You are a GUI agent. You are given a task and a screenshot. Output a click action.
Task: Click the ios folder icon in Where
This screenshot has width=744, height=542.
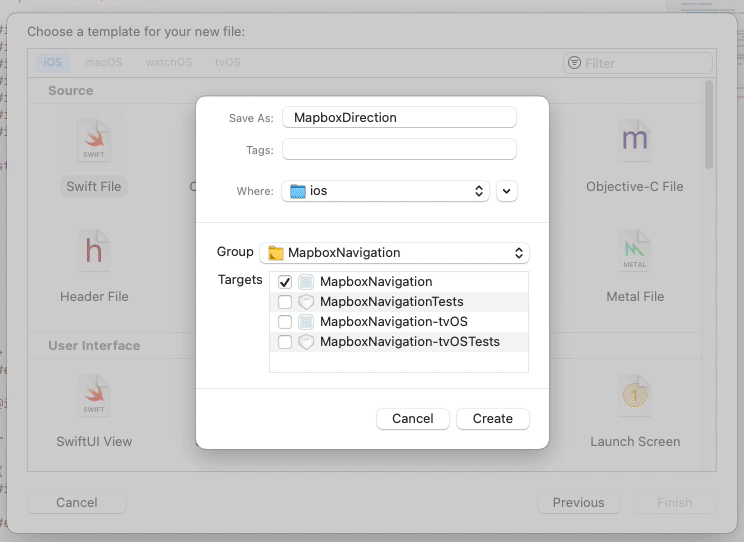pos(298,191)
